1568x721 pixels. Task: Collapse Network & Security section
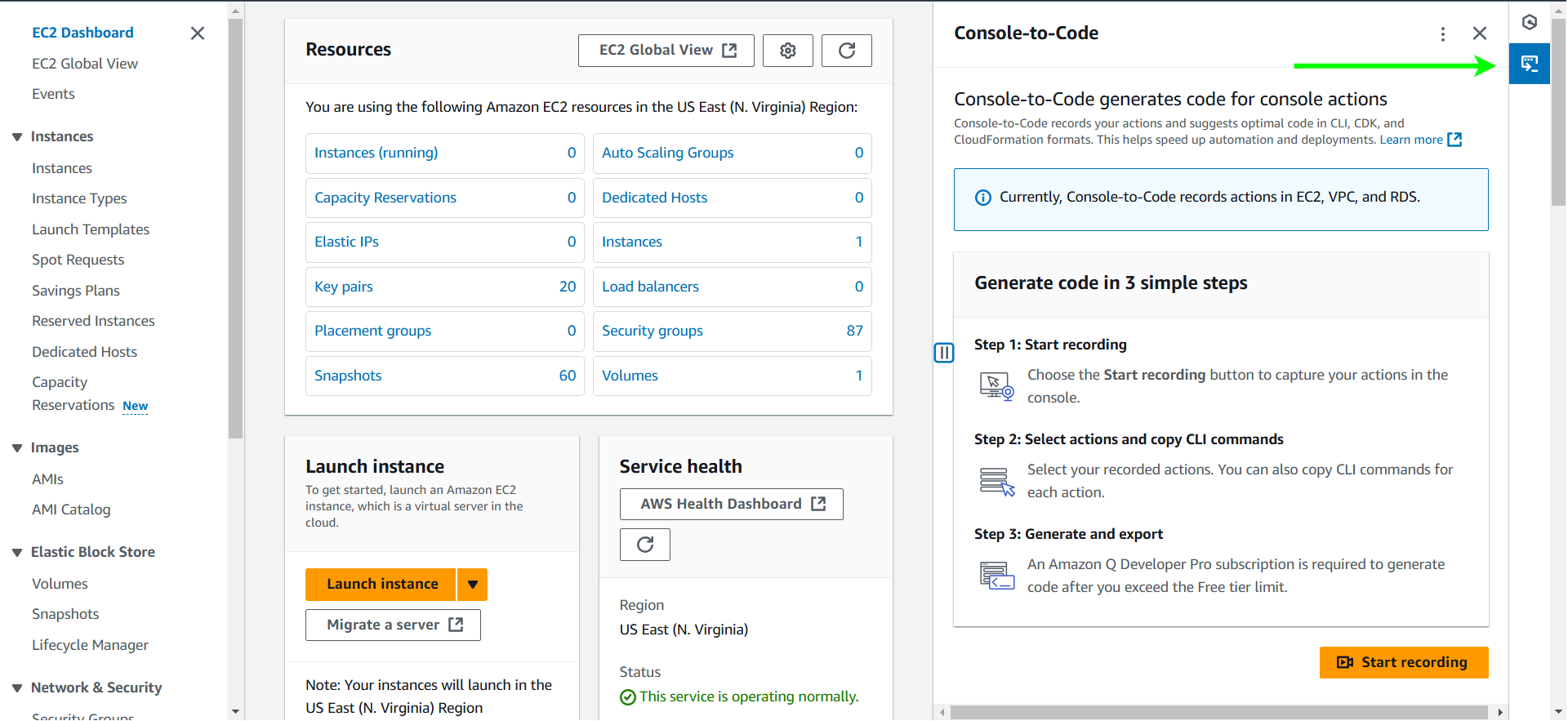tap(17, 688)
